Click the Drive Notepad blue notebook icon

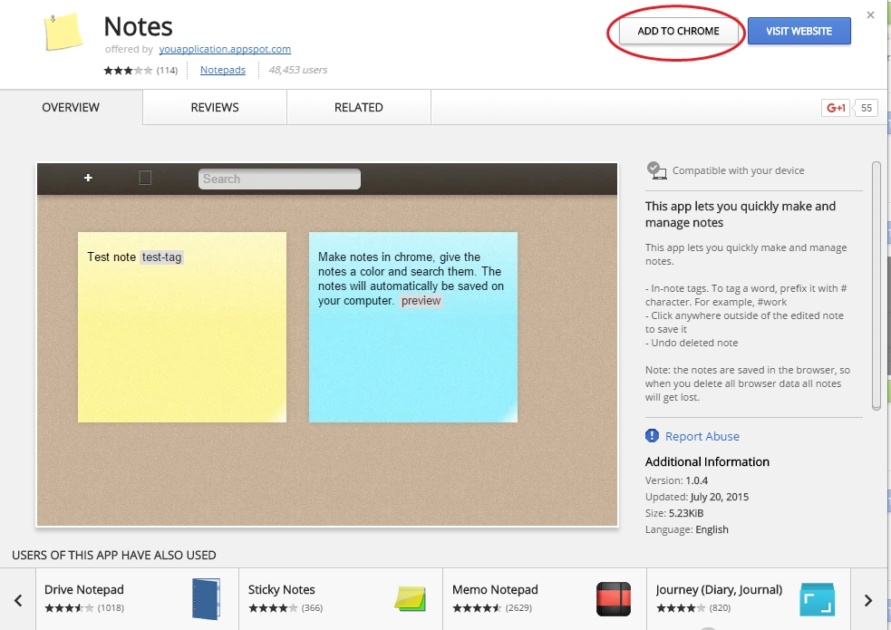pyautogui.click(x=206, y=599)
